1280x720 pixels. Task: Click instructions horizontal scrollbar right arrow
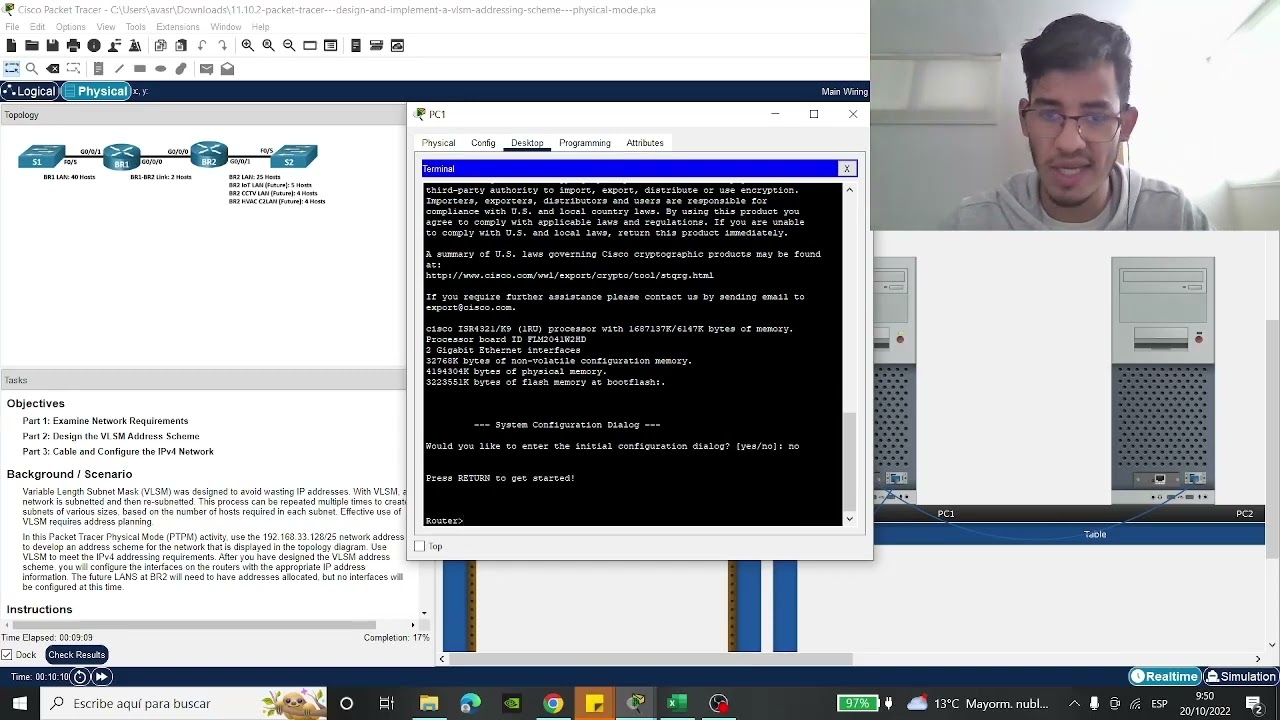413,626
